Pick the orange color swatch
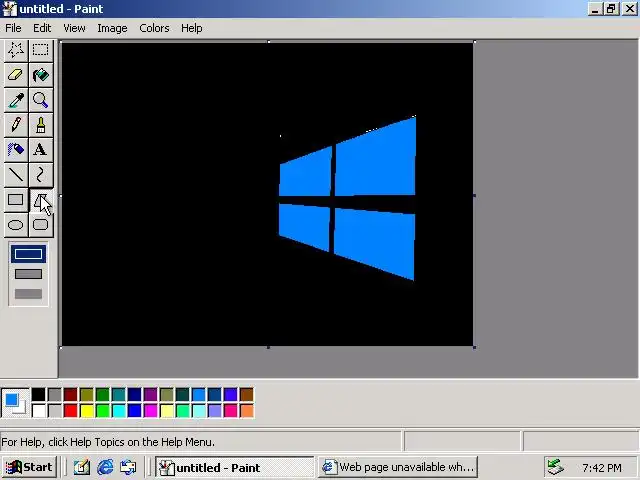640x480 pixels. coord(247,411)
